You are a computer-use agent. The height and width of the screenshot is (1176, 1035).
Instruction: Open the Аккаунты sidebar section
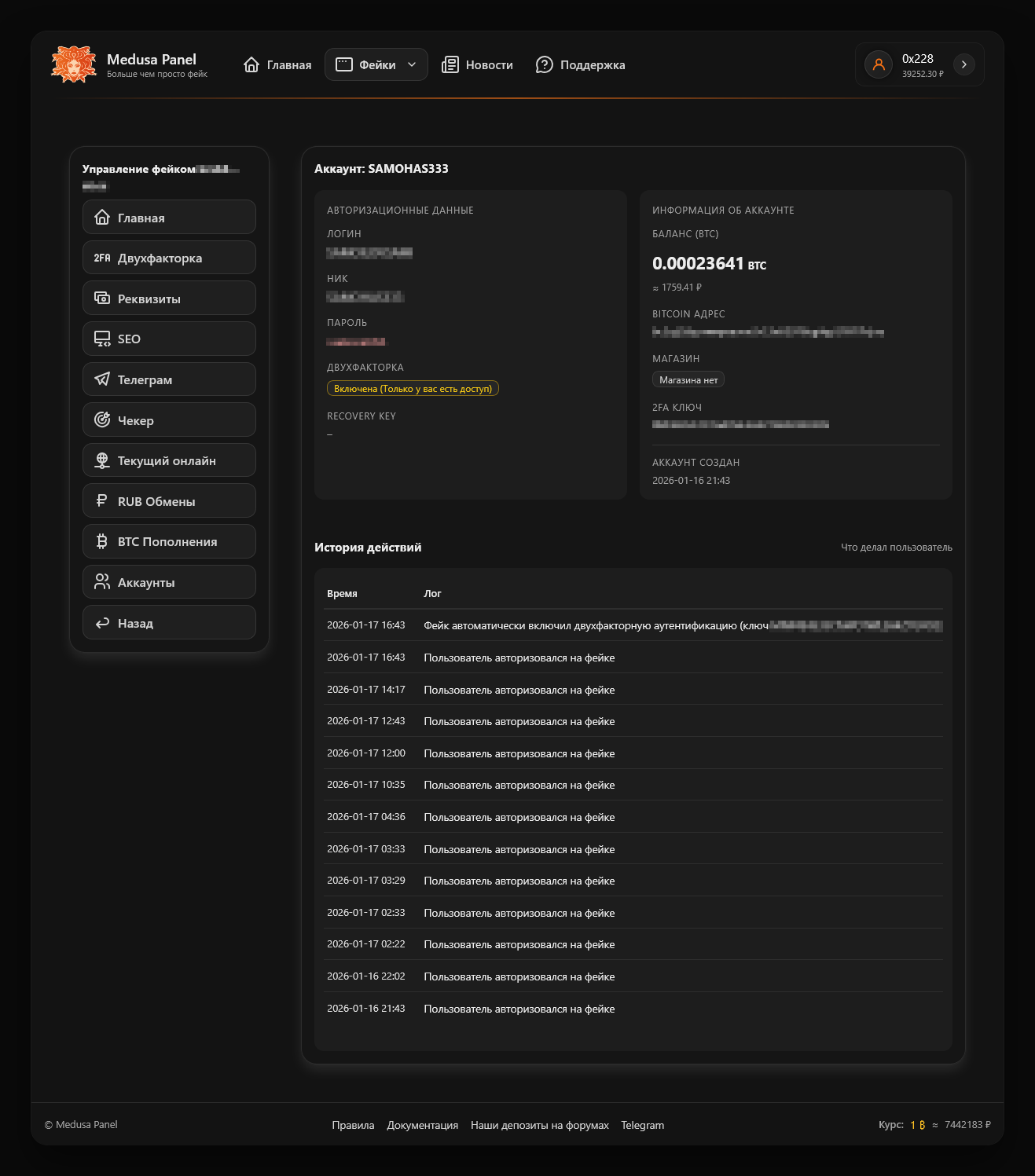coord(169,582)
